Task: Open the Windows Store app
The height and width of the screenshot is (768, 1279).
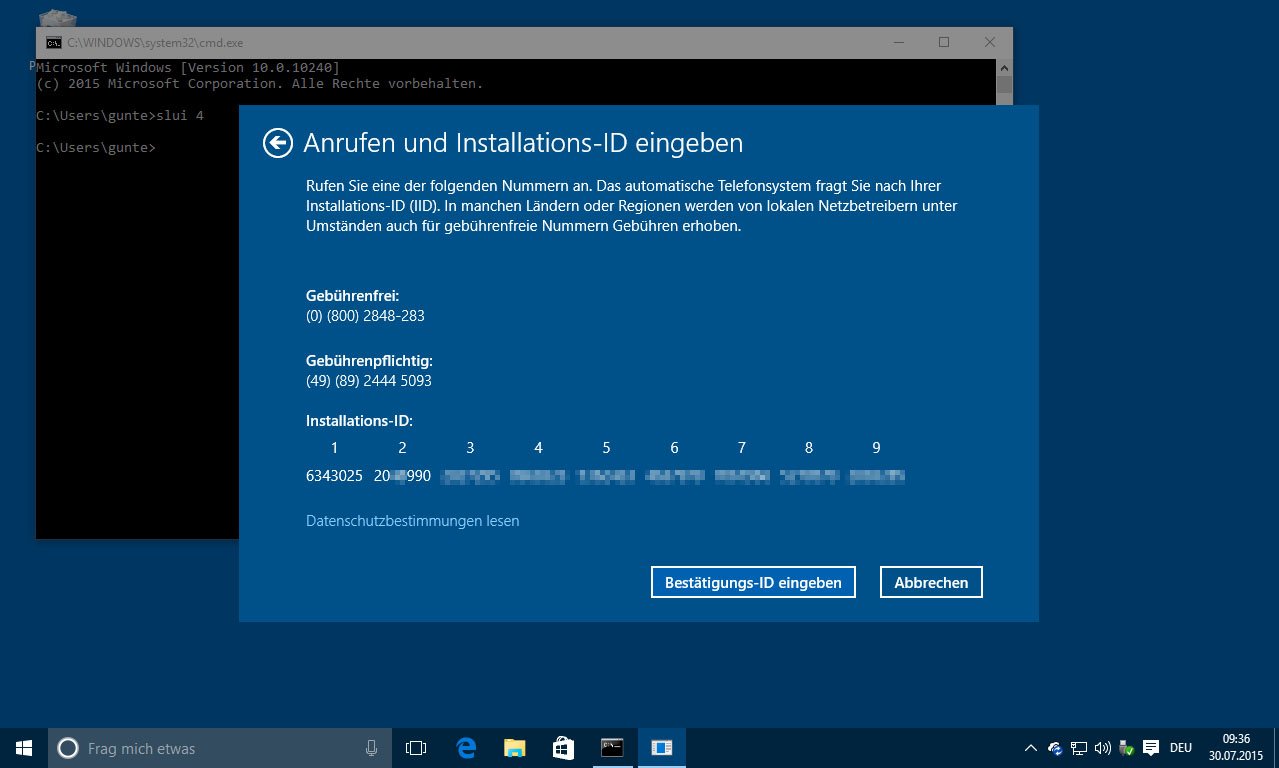Action: (x=563, y=748)
